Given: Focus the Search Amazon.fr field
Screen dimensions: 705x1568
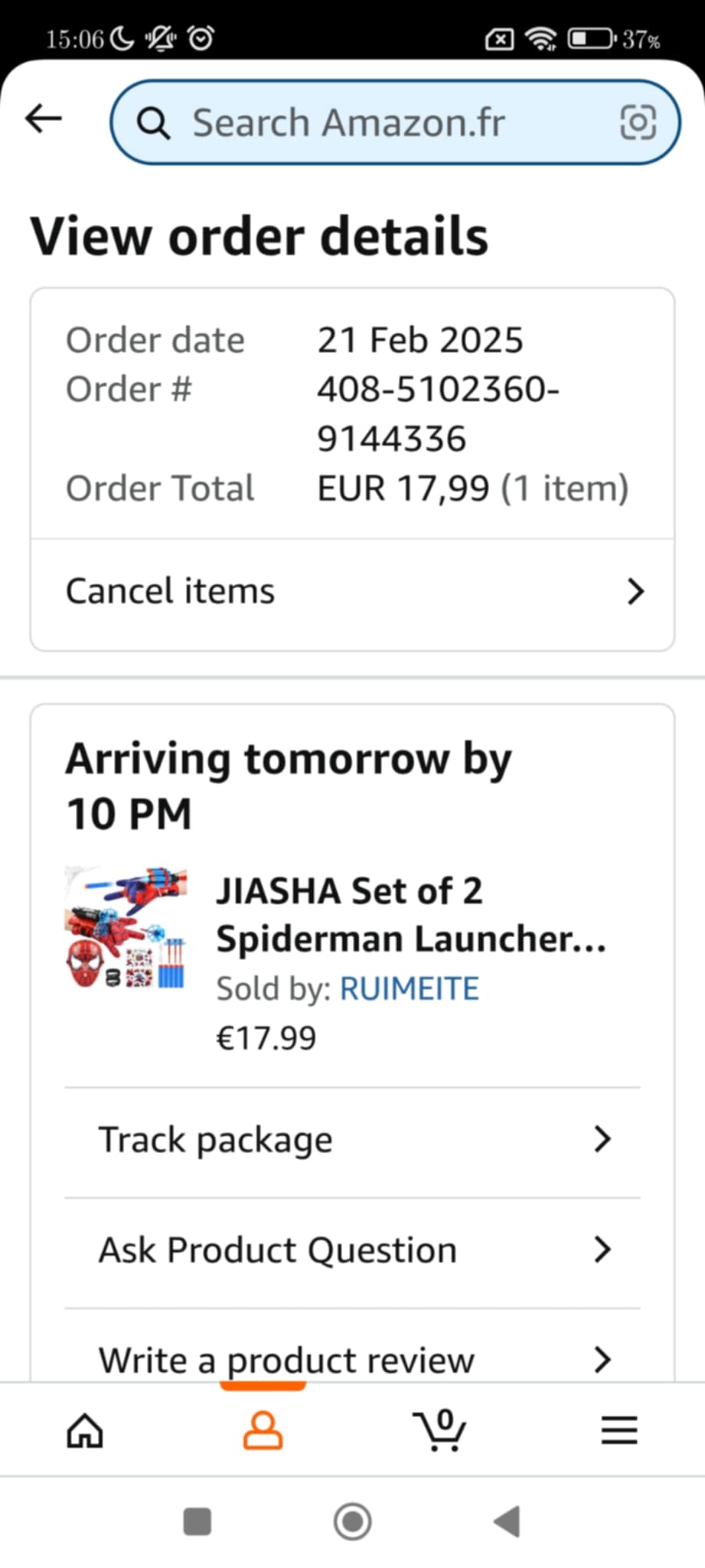Looking at the screenshot, I should [x=383, y=122].
